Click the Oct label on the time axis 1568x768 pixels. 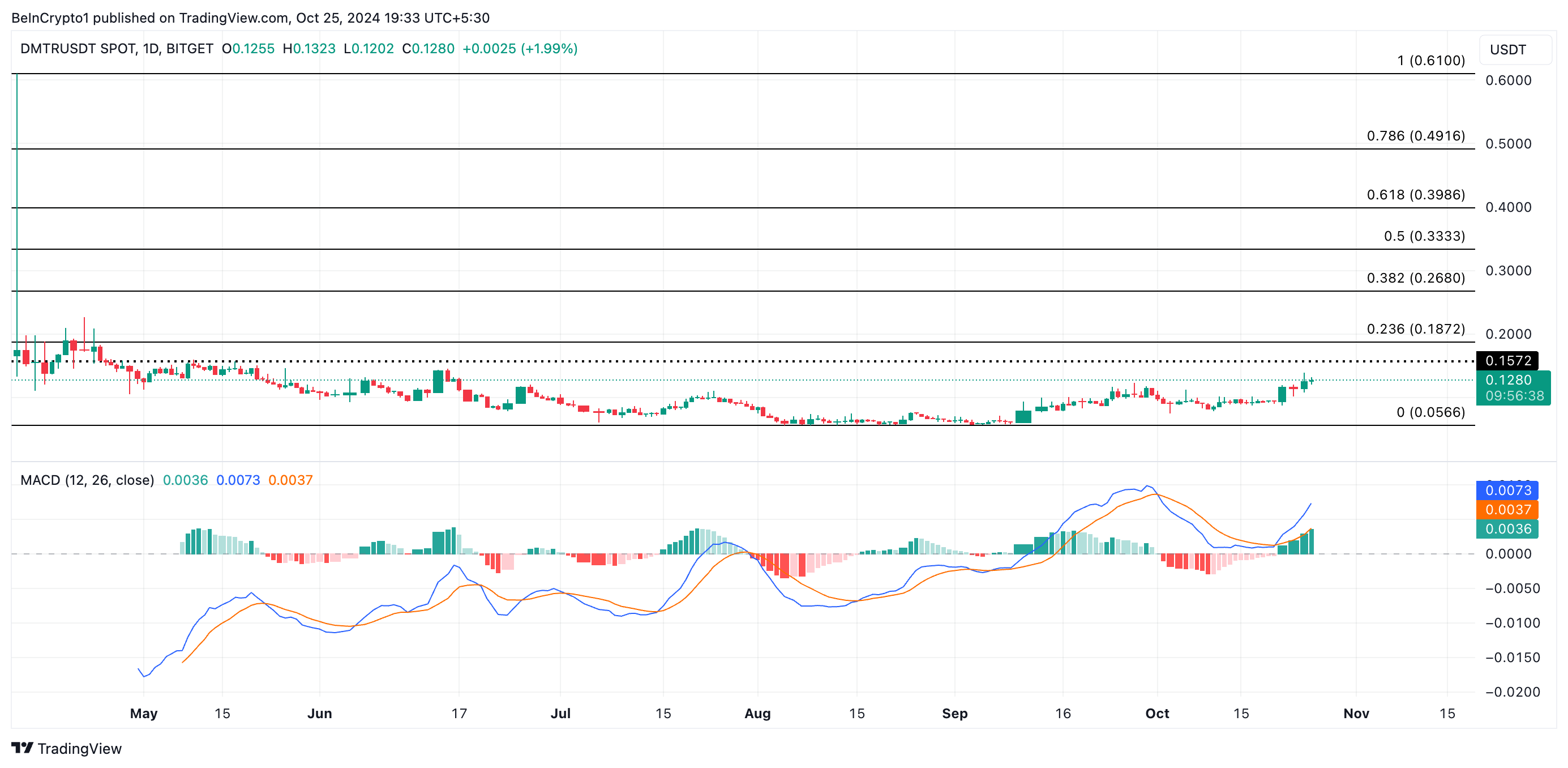pos(1158,713)
